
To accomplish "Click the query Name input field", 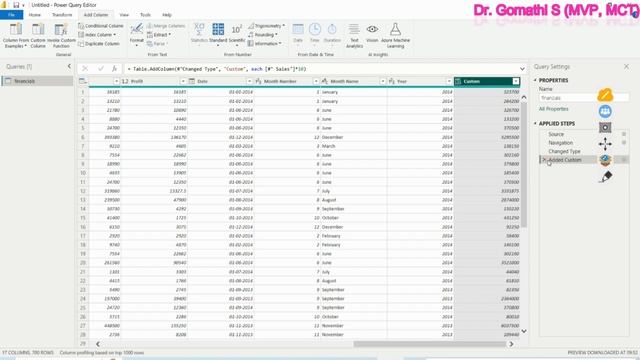I will pos(584,98).
